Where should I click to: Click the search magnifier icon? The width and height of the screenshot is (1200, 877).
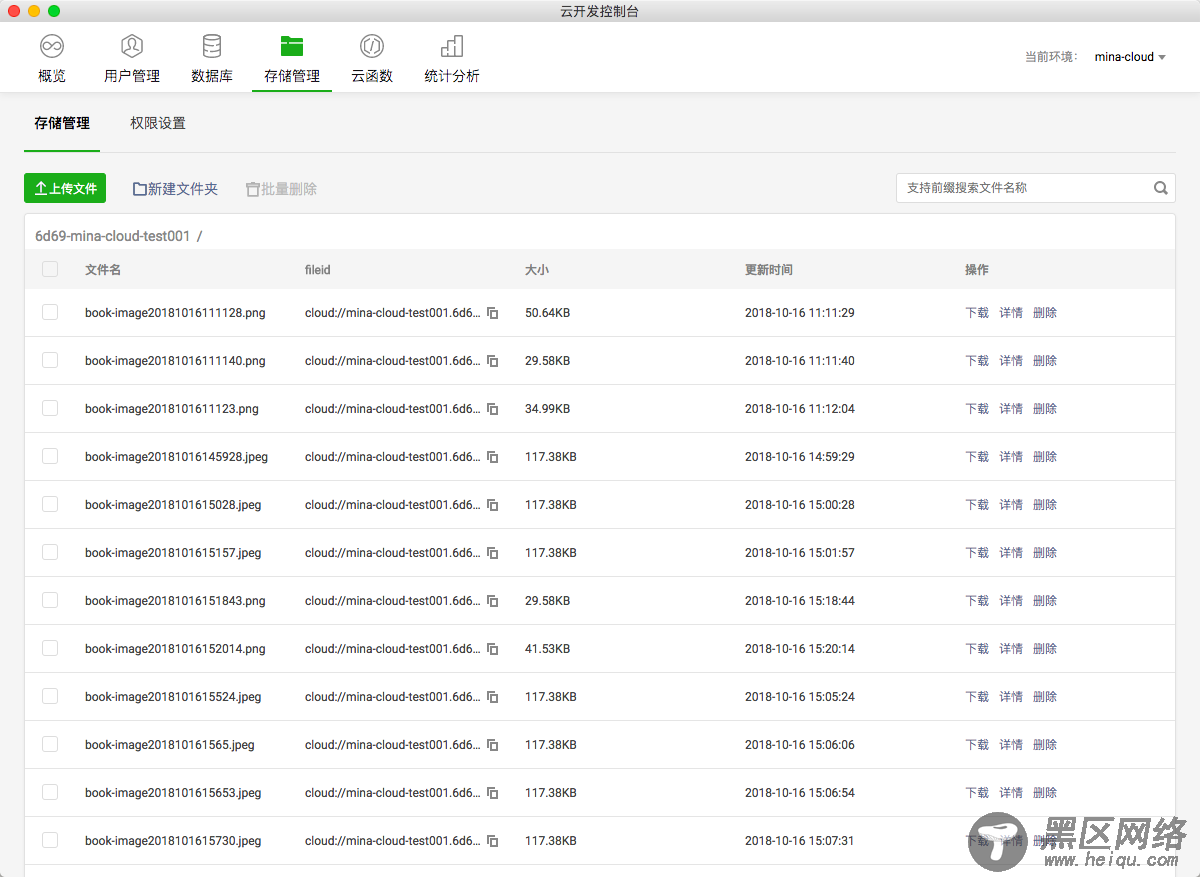tap(1161, 188)
